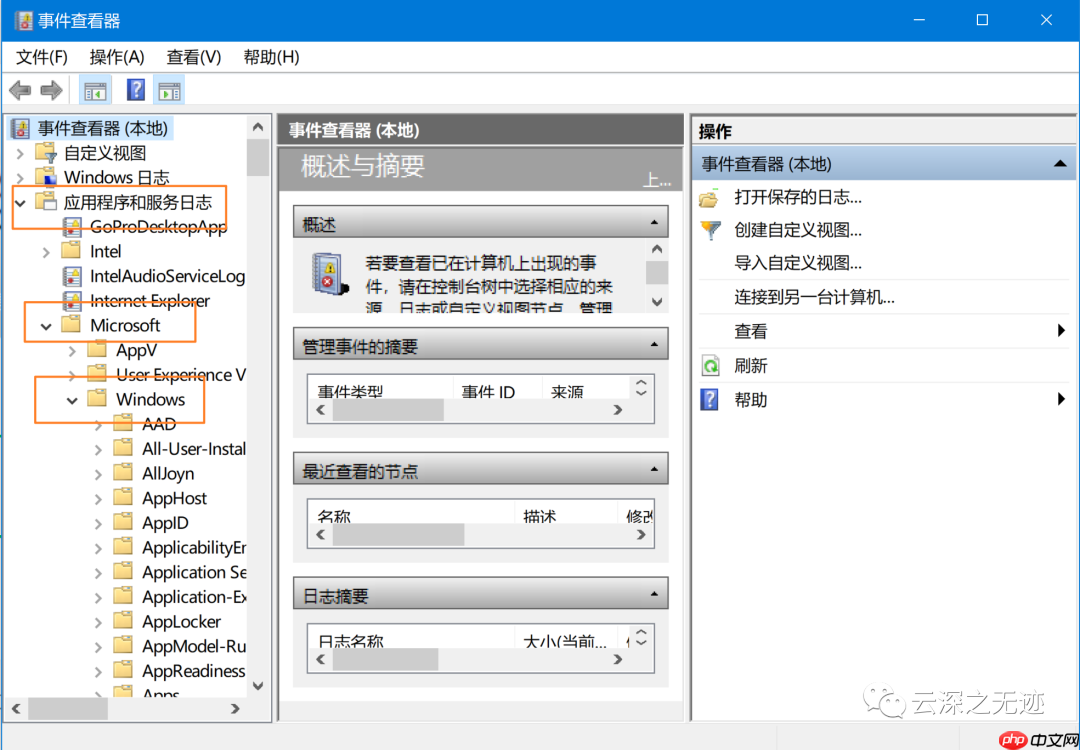
Task: Collapse the 最近查看的节点 section
Action: coord(654,469)
